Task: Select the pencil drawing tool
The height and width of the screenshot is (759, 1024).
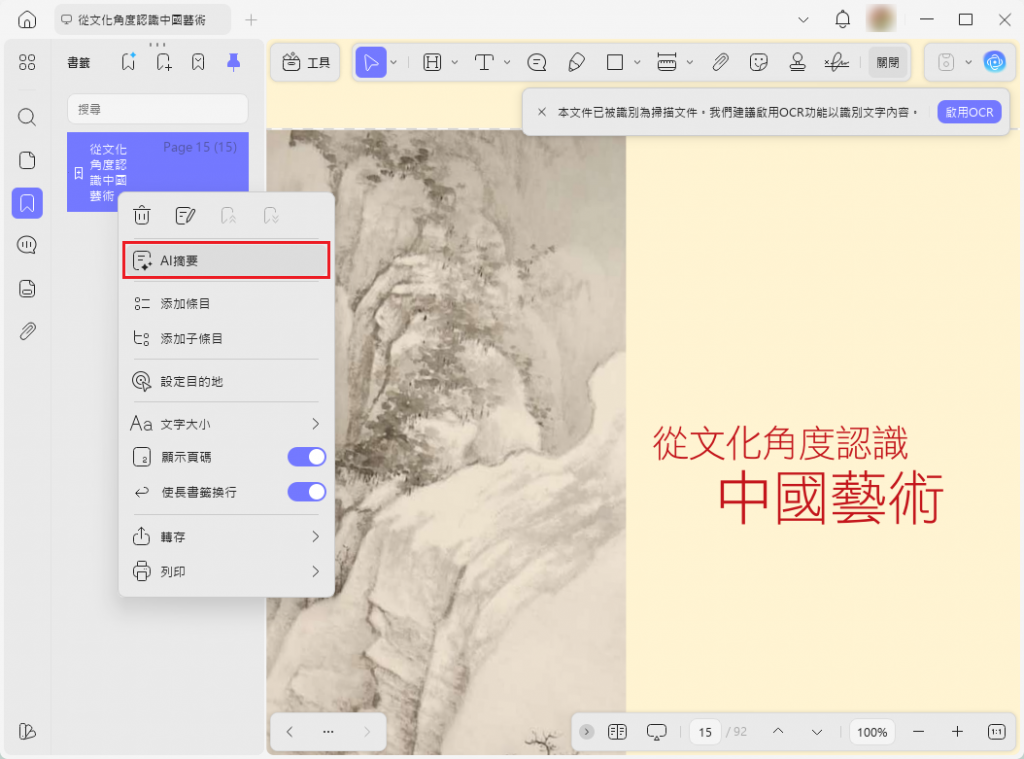Action: (x=577, y=62)
